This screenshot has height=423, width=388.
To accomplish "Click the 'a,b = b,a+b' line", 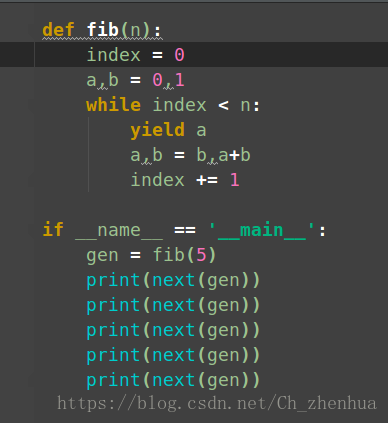I will pos(190,155).
